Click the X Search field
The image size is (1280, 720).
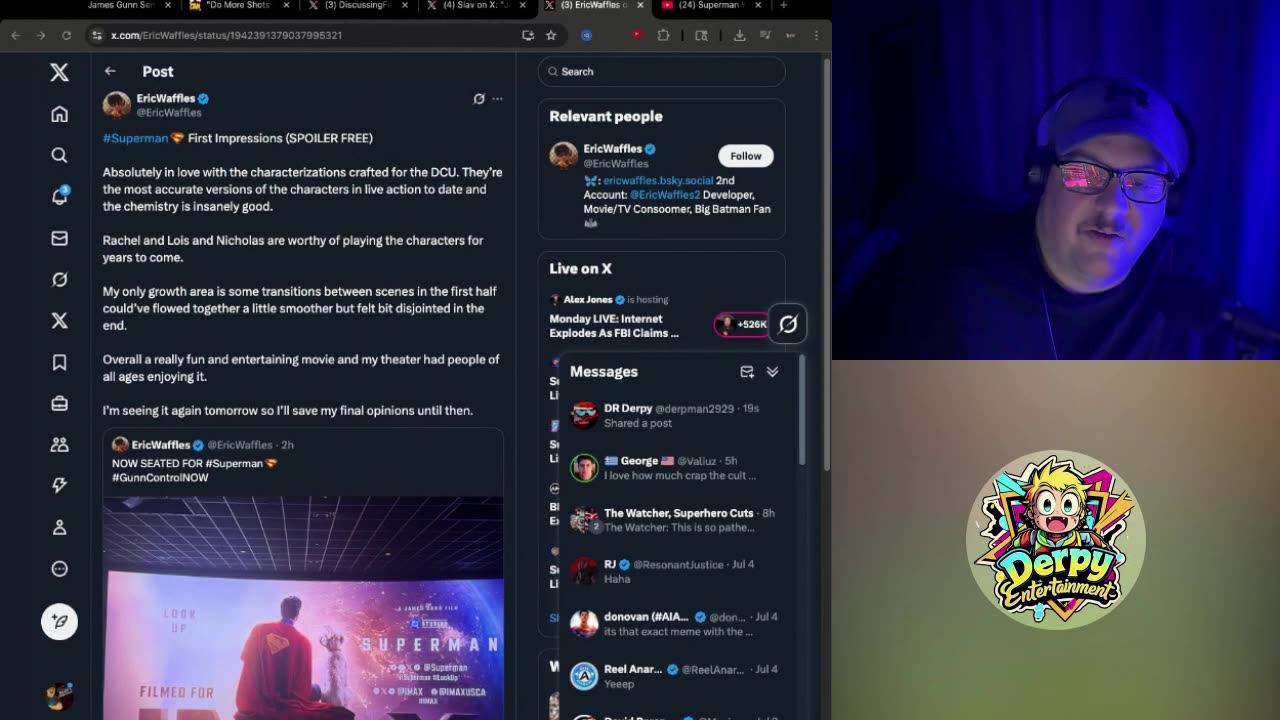[x=661, y=72]
